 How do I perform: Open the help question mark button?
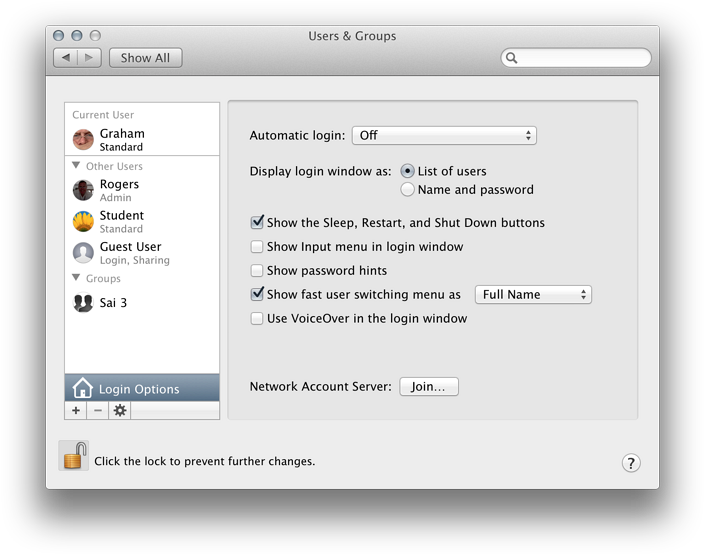[x=631, y=463]
